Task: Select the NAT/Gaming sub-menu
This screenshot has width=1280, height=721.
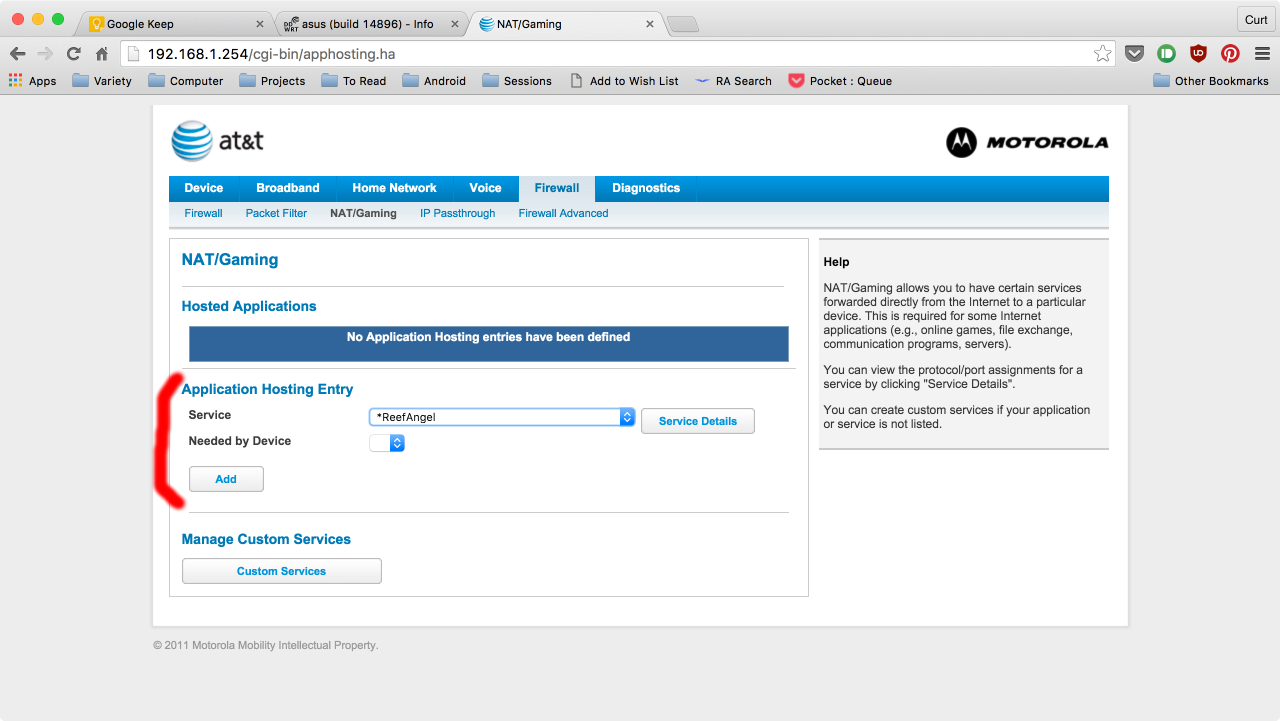Action: tap(363, 213)
